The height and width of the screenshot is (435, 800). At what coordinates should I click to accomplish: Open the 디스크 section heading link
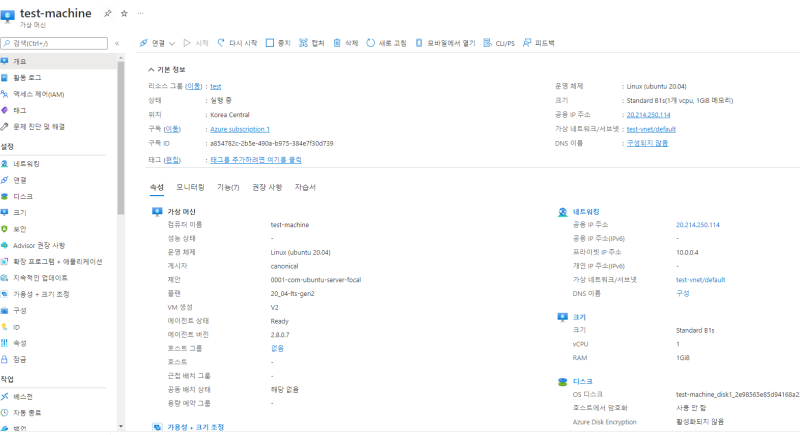[x=583, y=381]
